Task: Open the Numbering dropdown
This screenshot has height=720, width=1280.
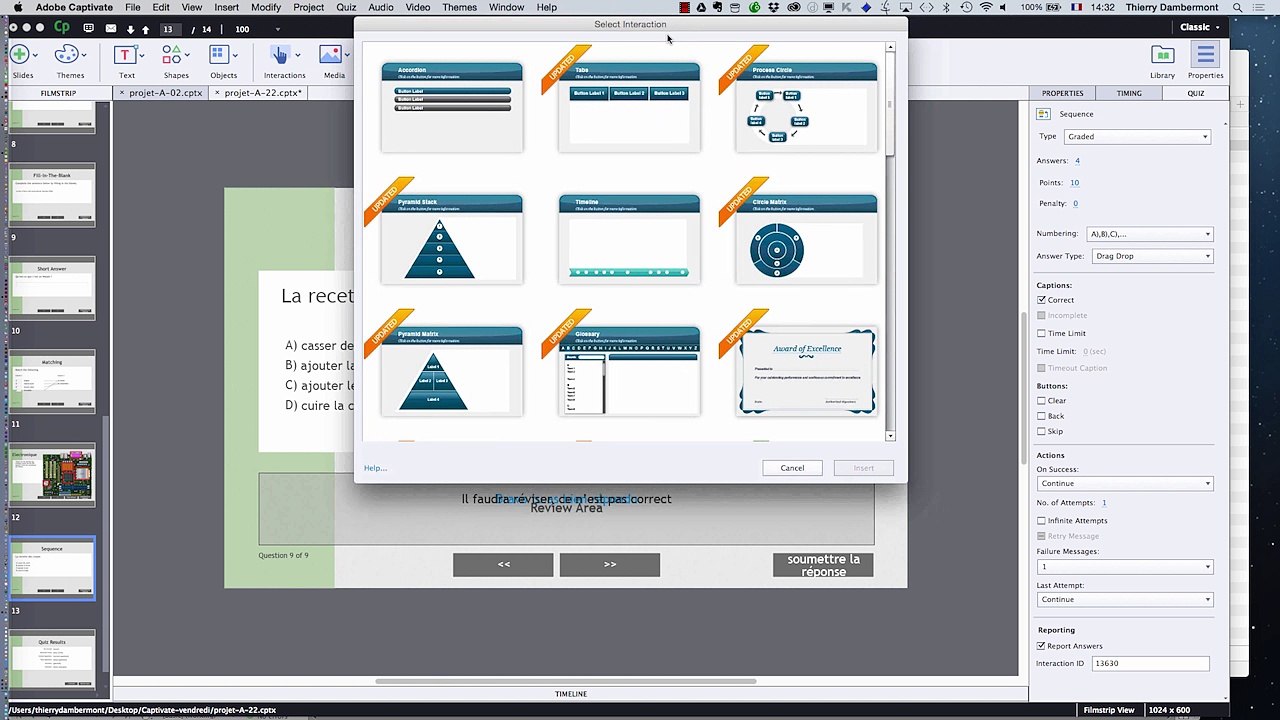Action: 1150,234
